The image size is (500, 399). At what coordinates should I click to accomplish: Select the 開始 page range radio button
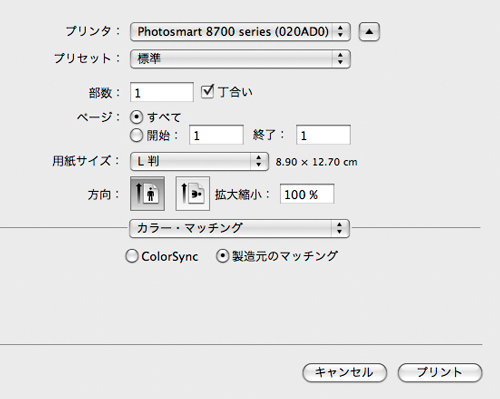click(x=136, y=135)
